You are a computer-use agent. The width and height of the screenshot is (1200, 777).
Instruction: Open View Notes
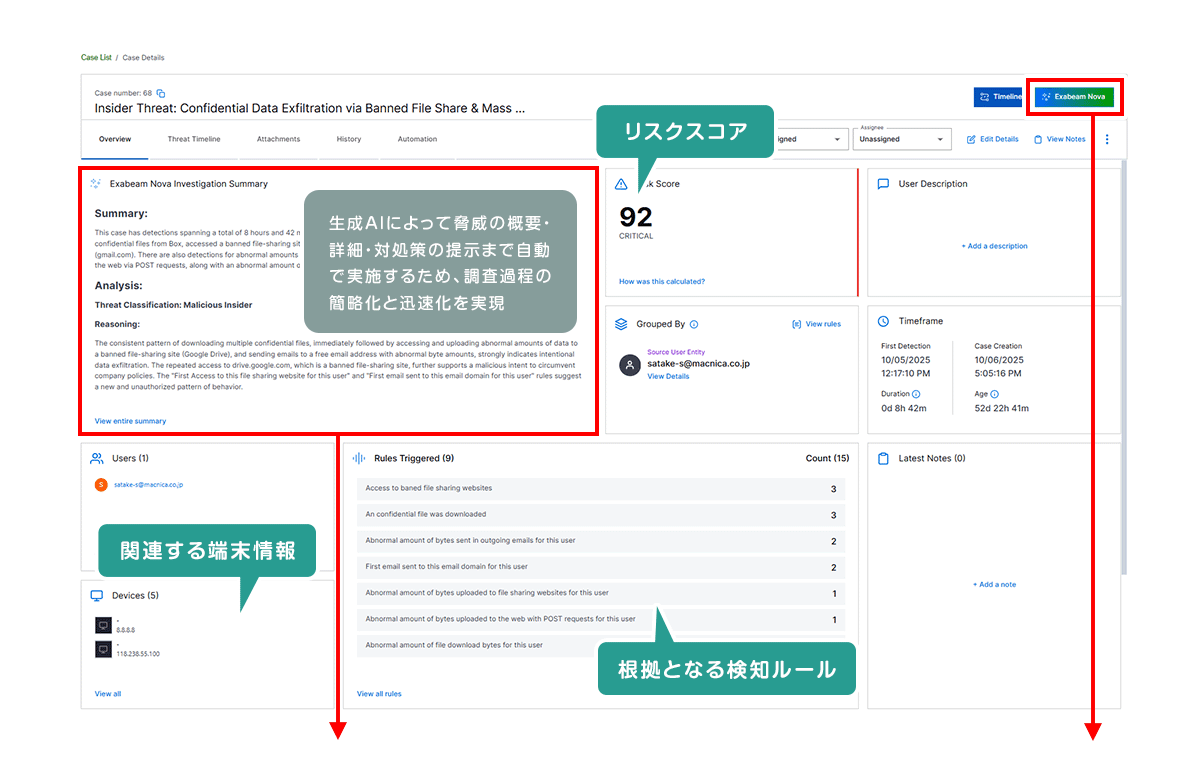(x=1059, y=139)
